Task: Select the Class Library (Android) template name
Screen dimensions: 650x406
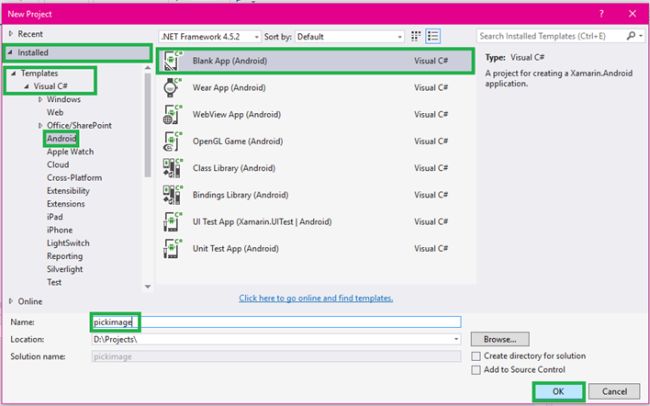Action: tap(234, 168)
